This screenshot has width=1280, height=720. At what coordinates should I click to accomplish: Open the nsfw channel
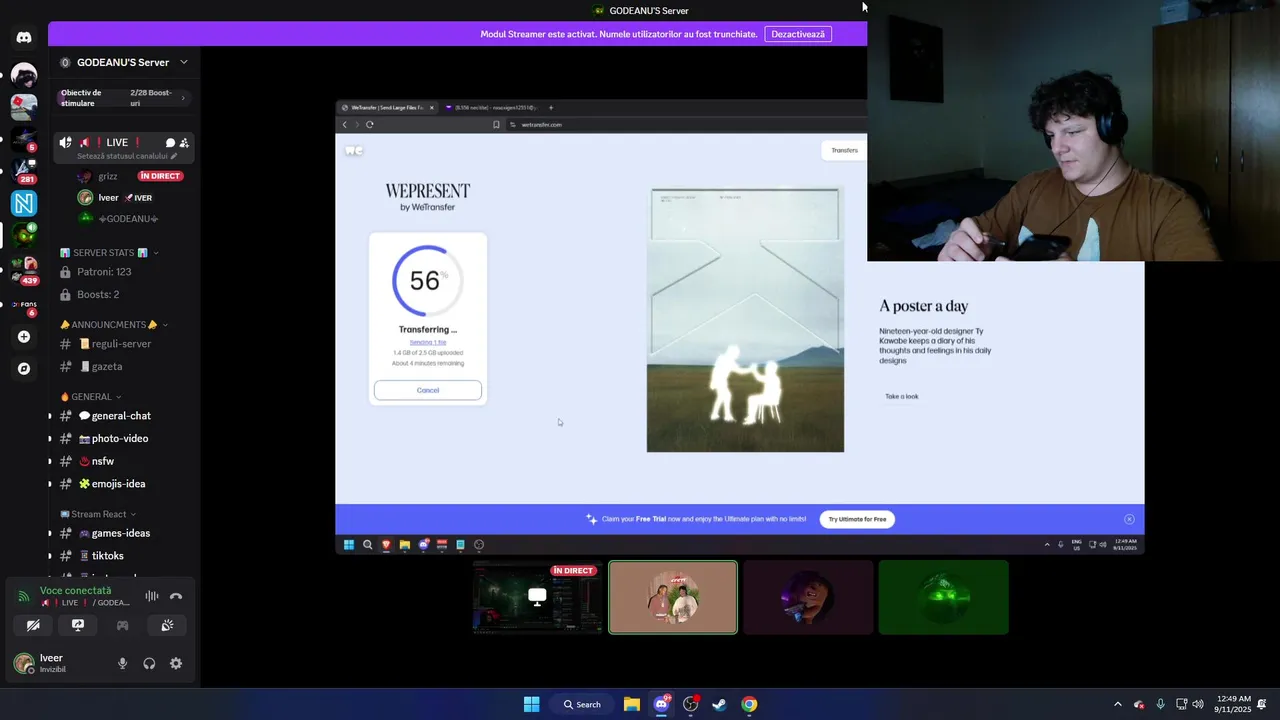pyautogui.click(x=124, y=461)
